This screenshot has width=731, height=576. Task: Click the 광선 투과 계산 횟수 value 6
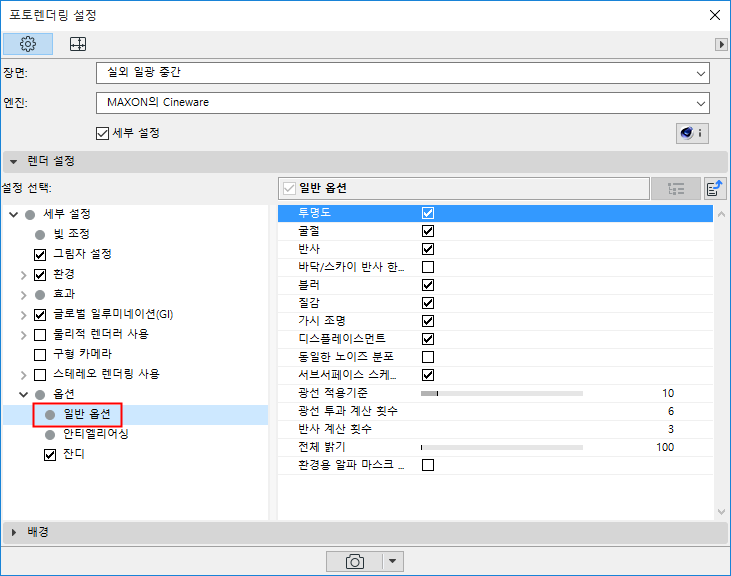[670, 411]
